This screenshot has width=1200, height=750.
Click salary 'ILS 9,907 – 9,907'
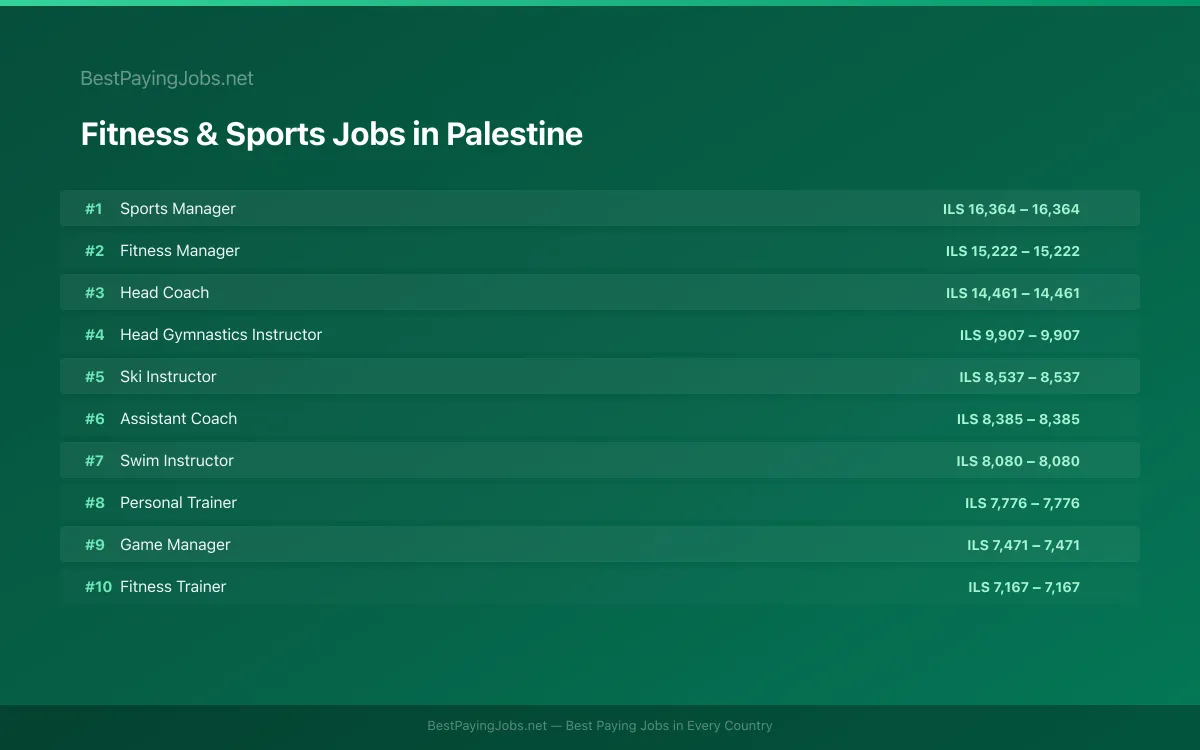point(1020,335)
